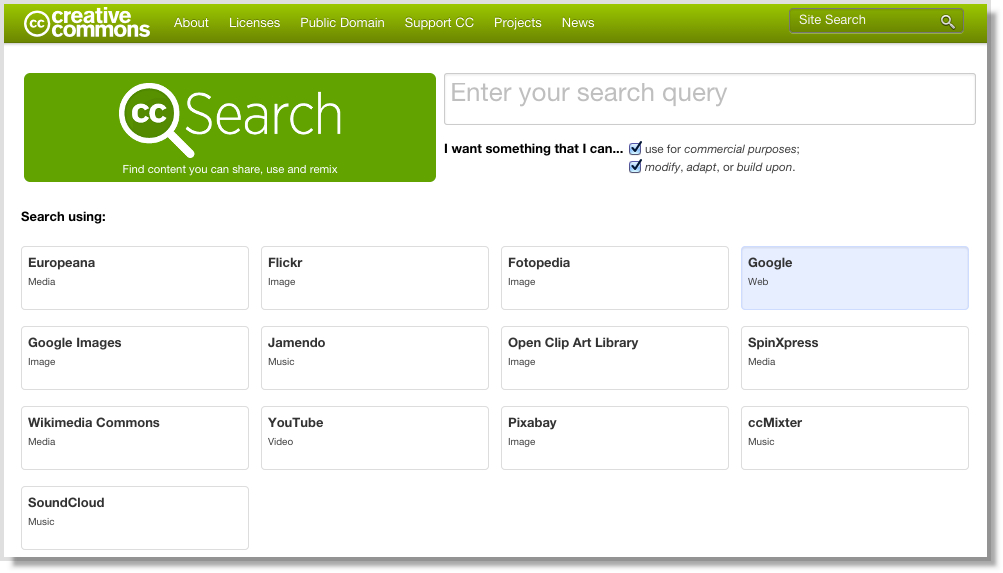
Task: Click 'I want something that I can...' label
Action: click(533, 148)
